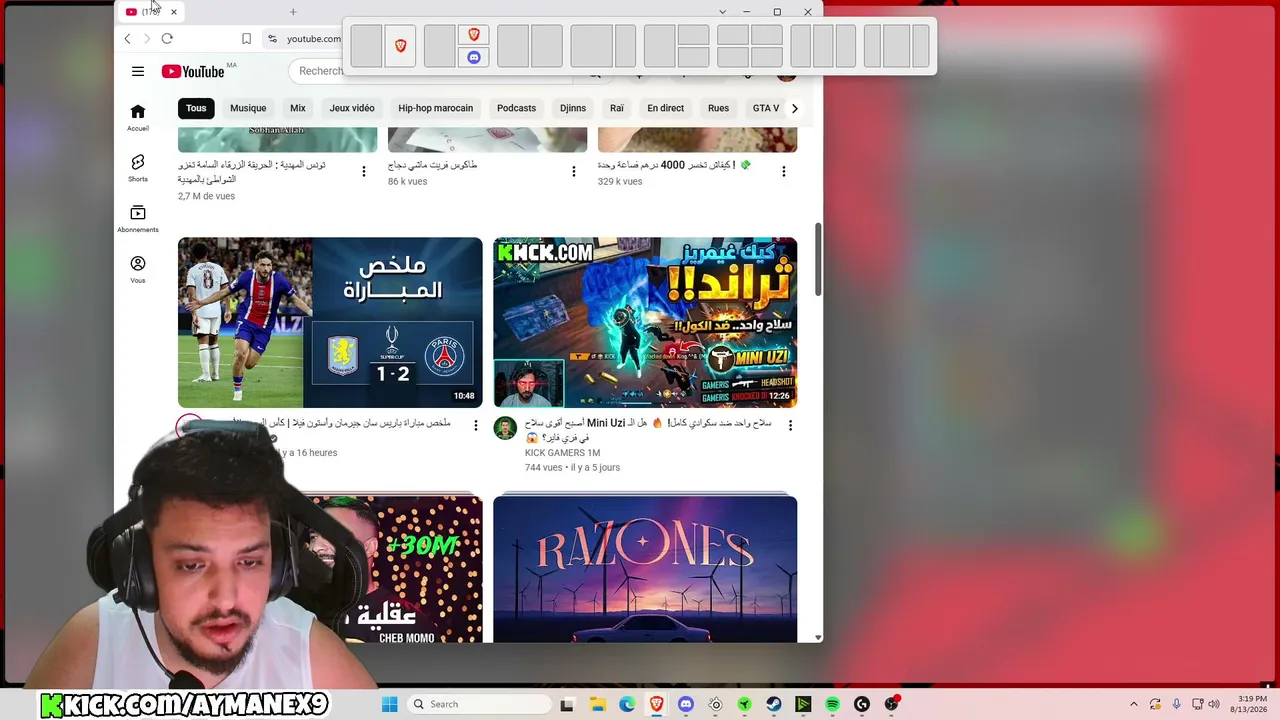Screen dimensions: 1280x720
Task: Open File Explorer from the taskbar
Action: tap(597, 704)
